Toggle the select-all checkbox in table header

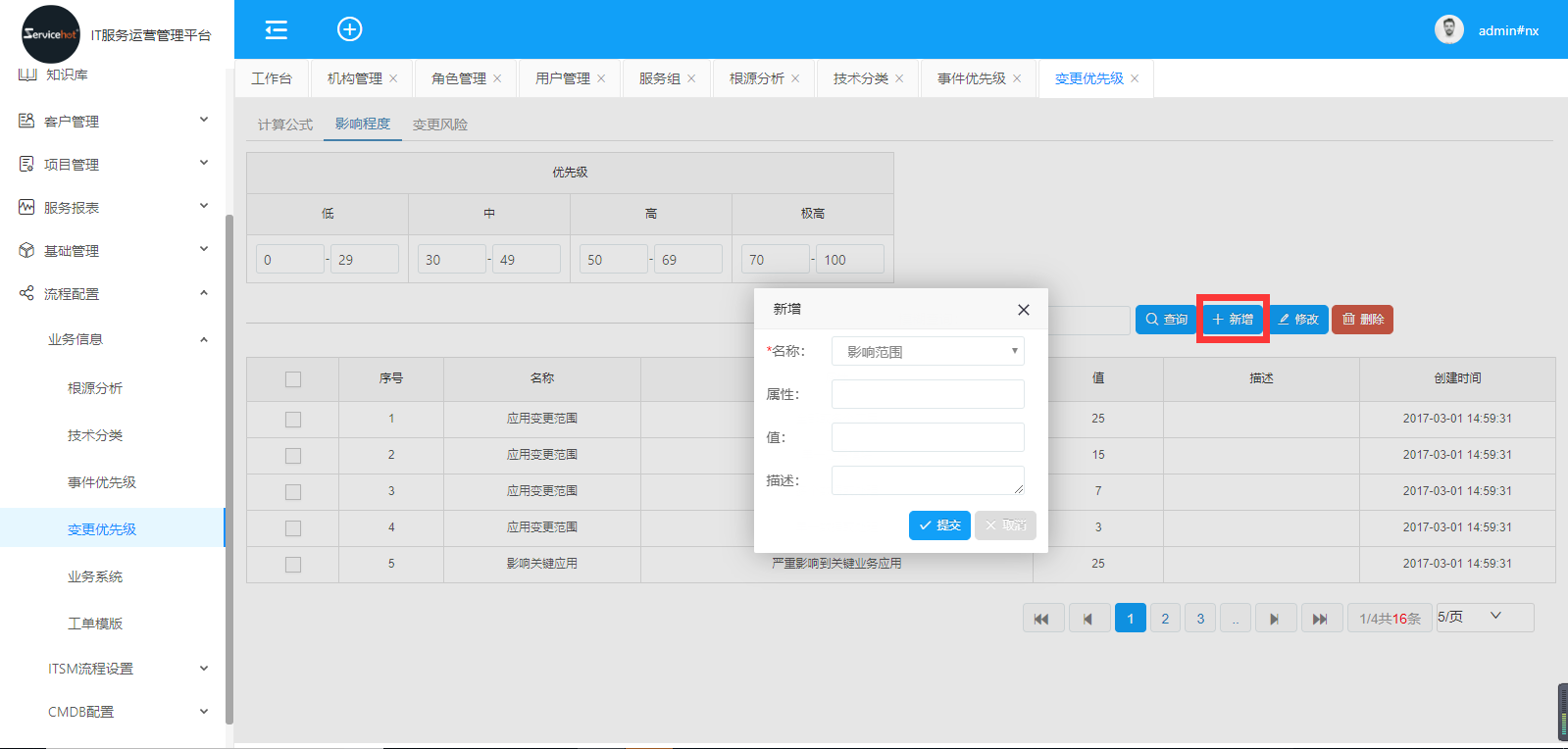tap(293, 379)
